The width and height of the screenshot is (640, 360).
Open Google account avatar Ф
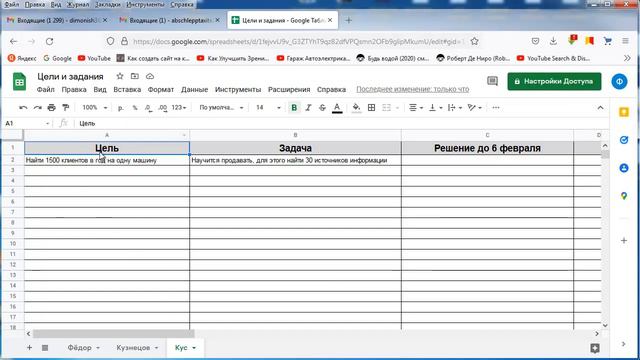tap(619, 81)
